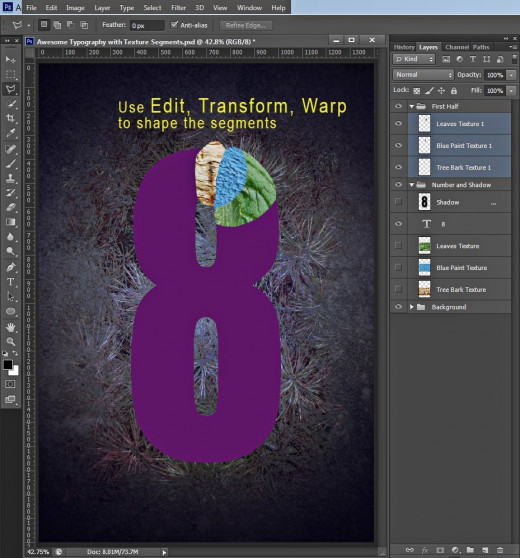Click the delete layer trash icon
Viewport: 520px width, 558px height.
click(x=500, y=550)
